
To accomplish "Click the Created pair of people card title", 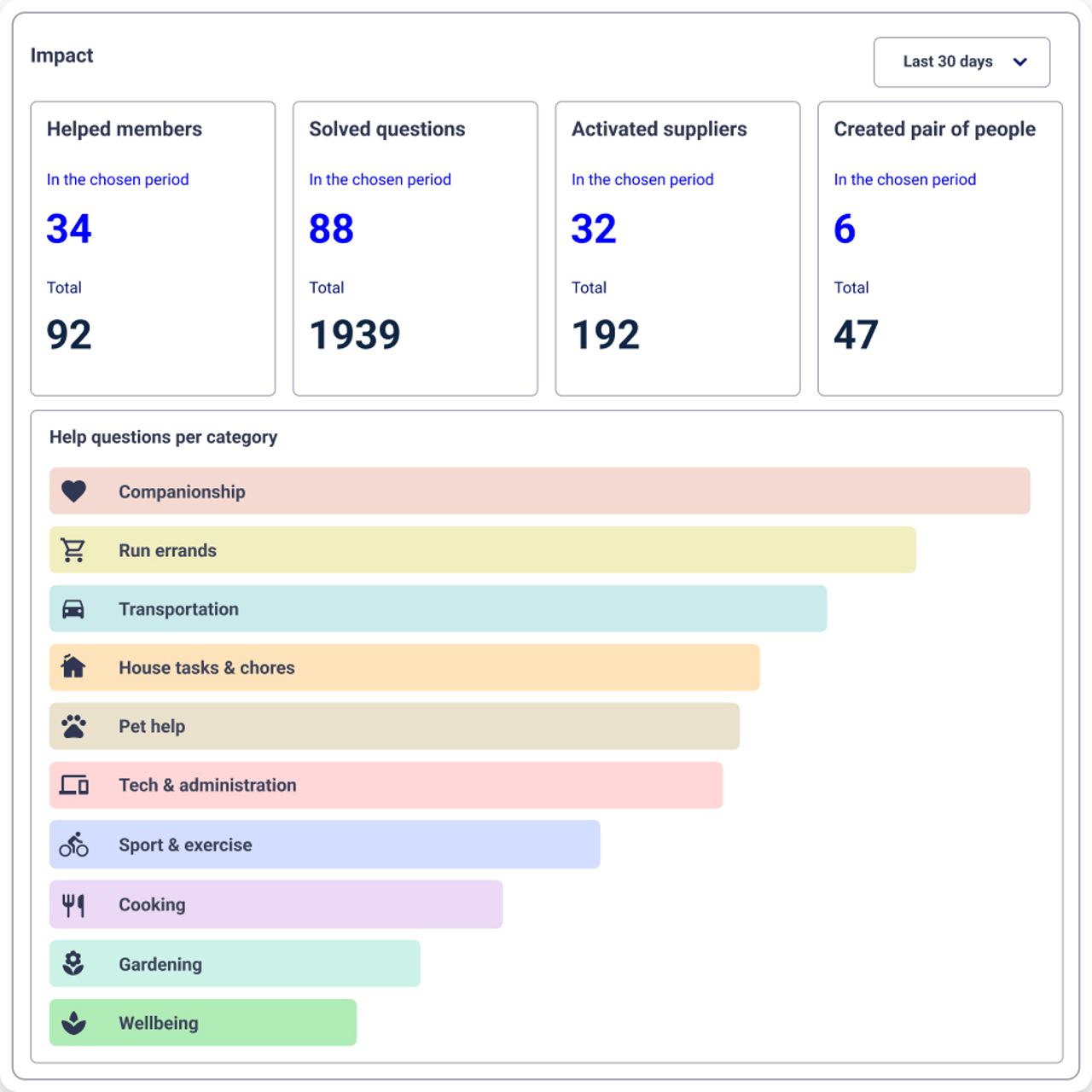I will tap(935, 130).
